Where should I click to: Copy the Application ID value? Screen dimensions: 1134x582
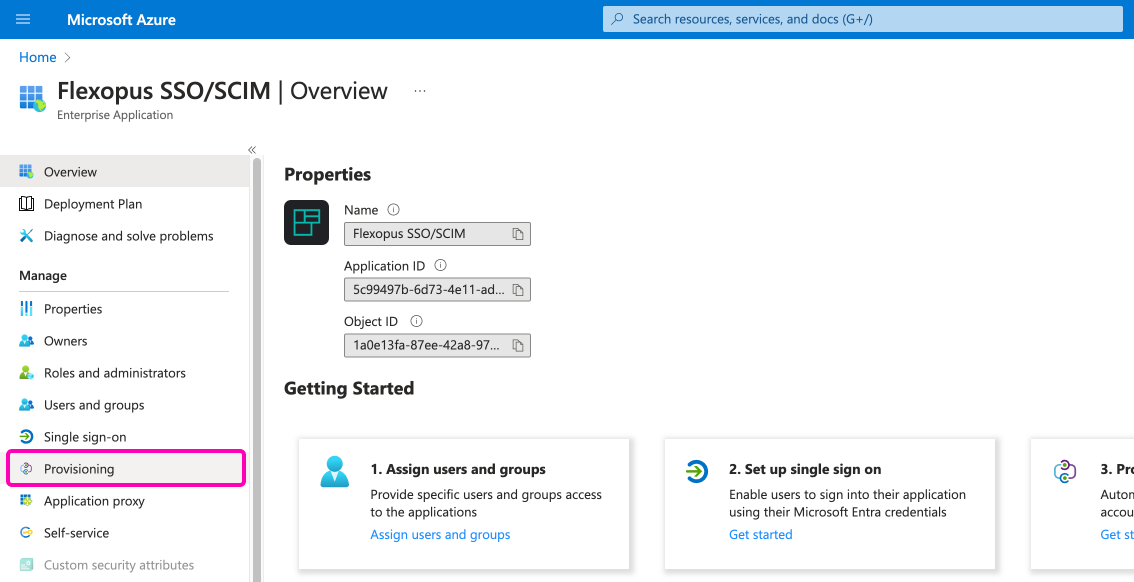click(518, 290)
